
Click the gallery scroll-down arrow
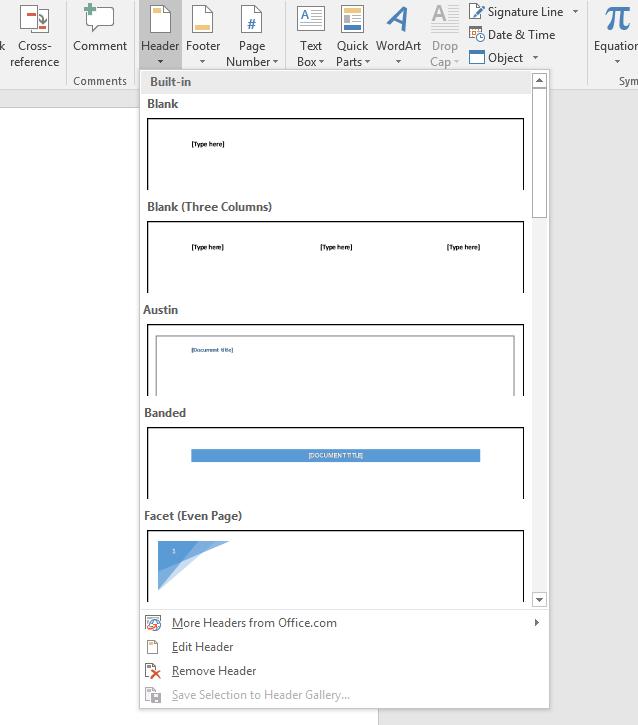(539, 600)
